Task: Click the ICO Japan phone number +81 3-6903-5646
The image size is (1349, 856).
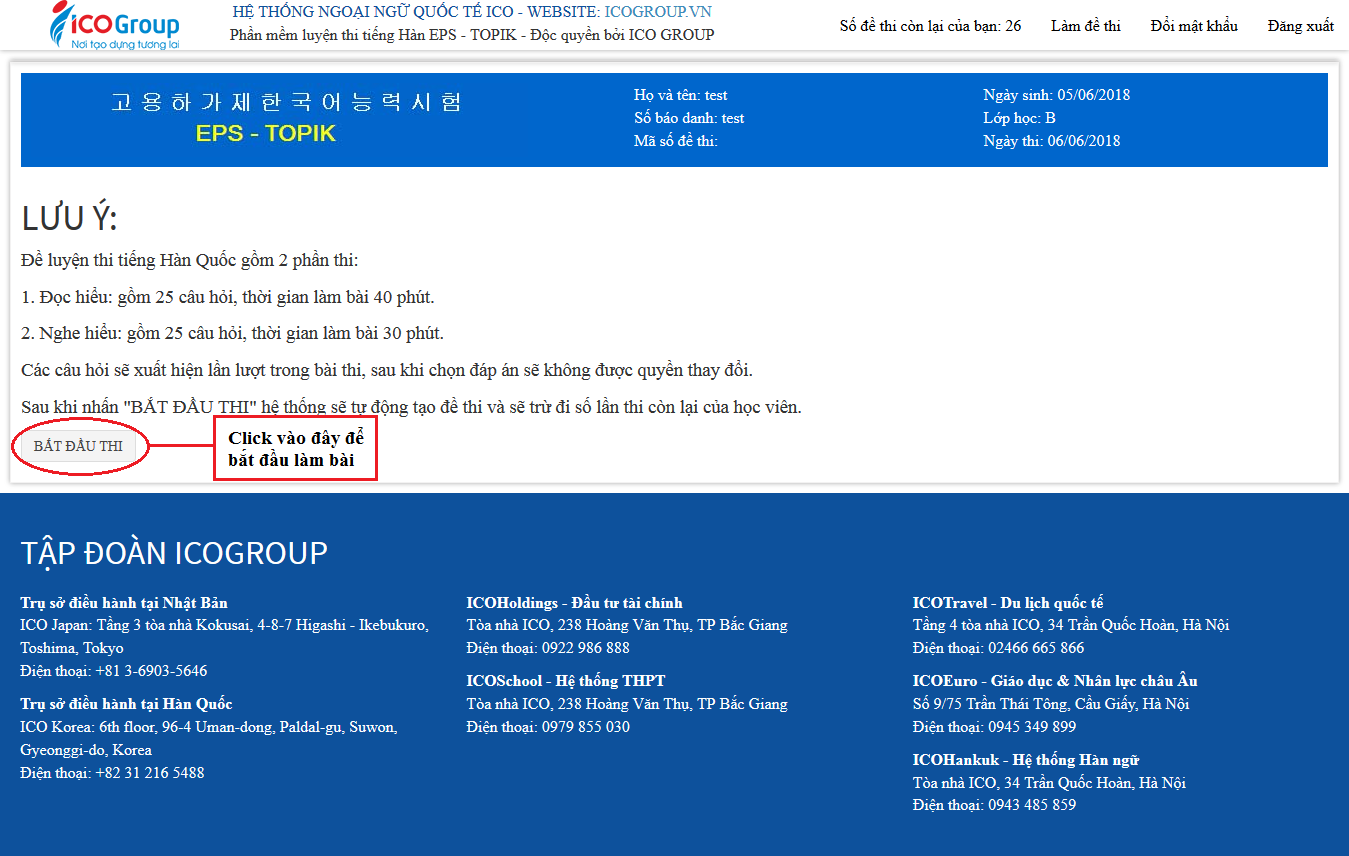Action: pyautogui.click(x=151, y=671)
